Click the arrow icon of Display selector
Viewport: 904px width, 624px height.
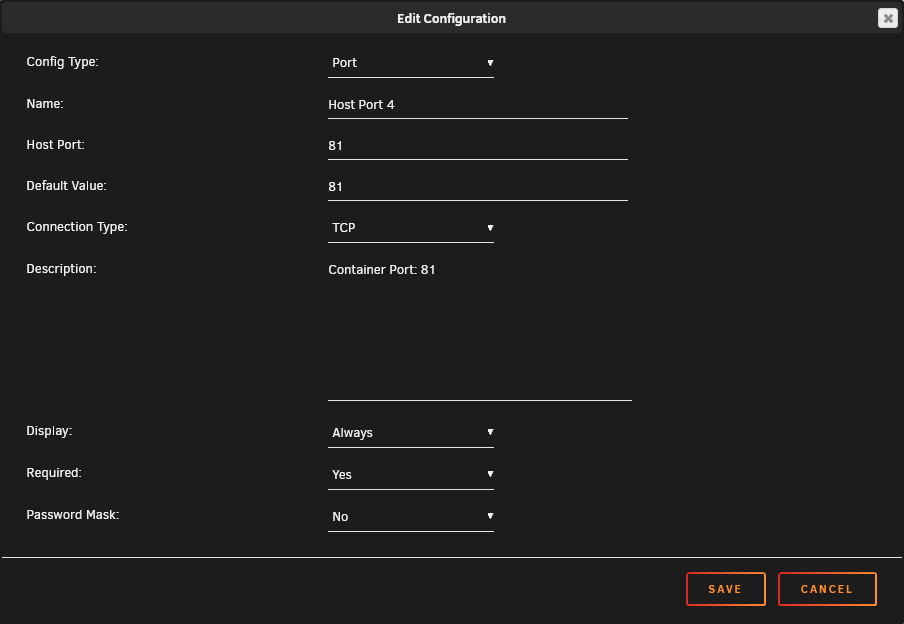tap(490, 432)
